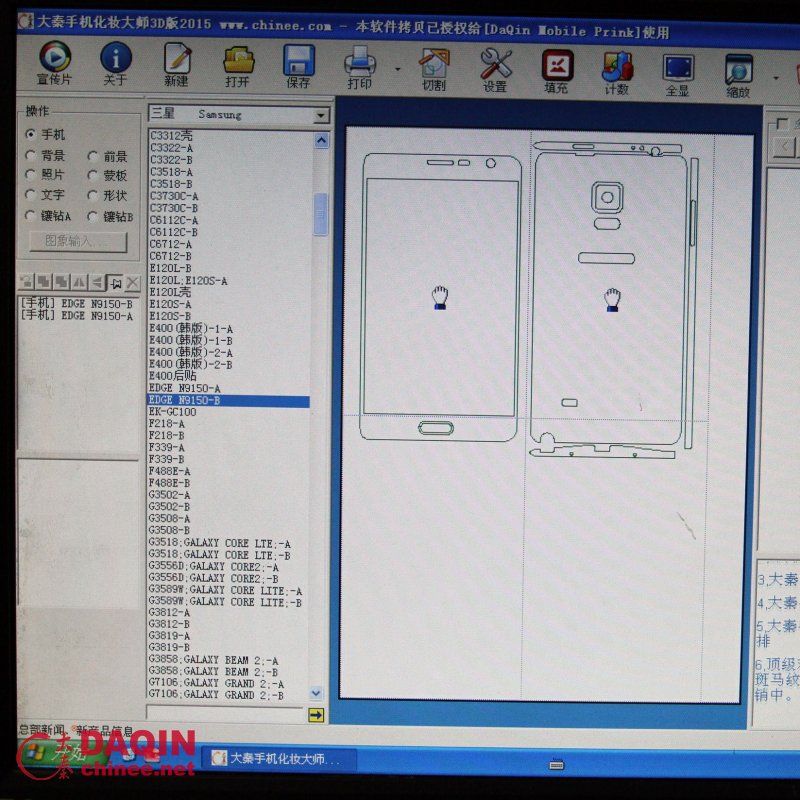Select E120L壳 in model list
Image resolution: width=800 pixels, height=800 pixels.
(x=170, y=292)
